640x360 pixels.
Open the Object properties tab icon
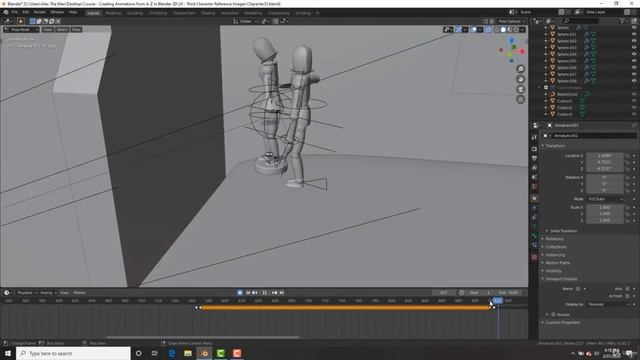(534, 198)
